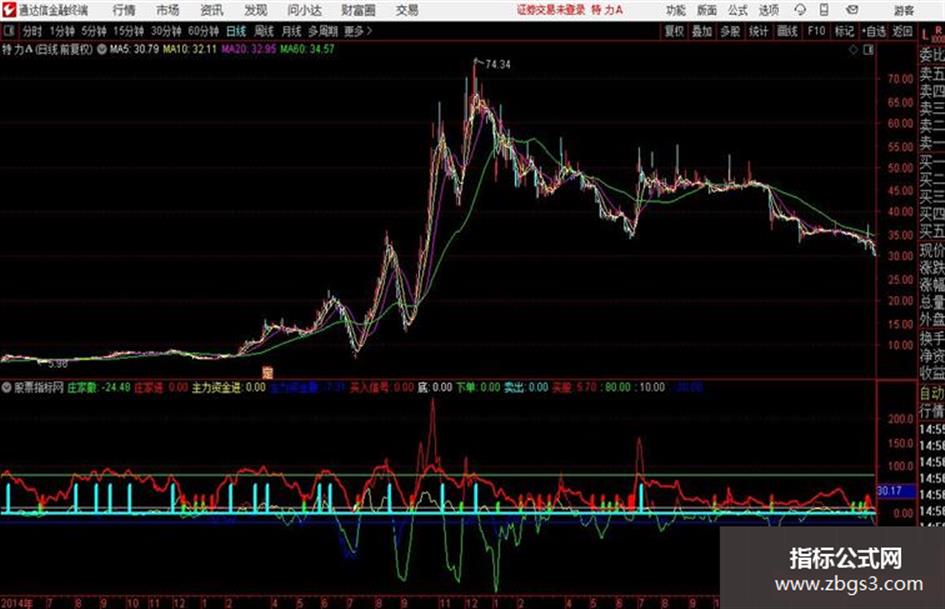This screenshot has width=945, height=609.
Task: Switch to the 30分钟 period tab
Action: click(x=166, y=31)
